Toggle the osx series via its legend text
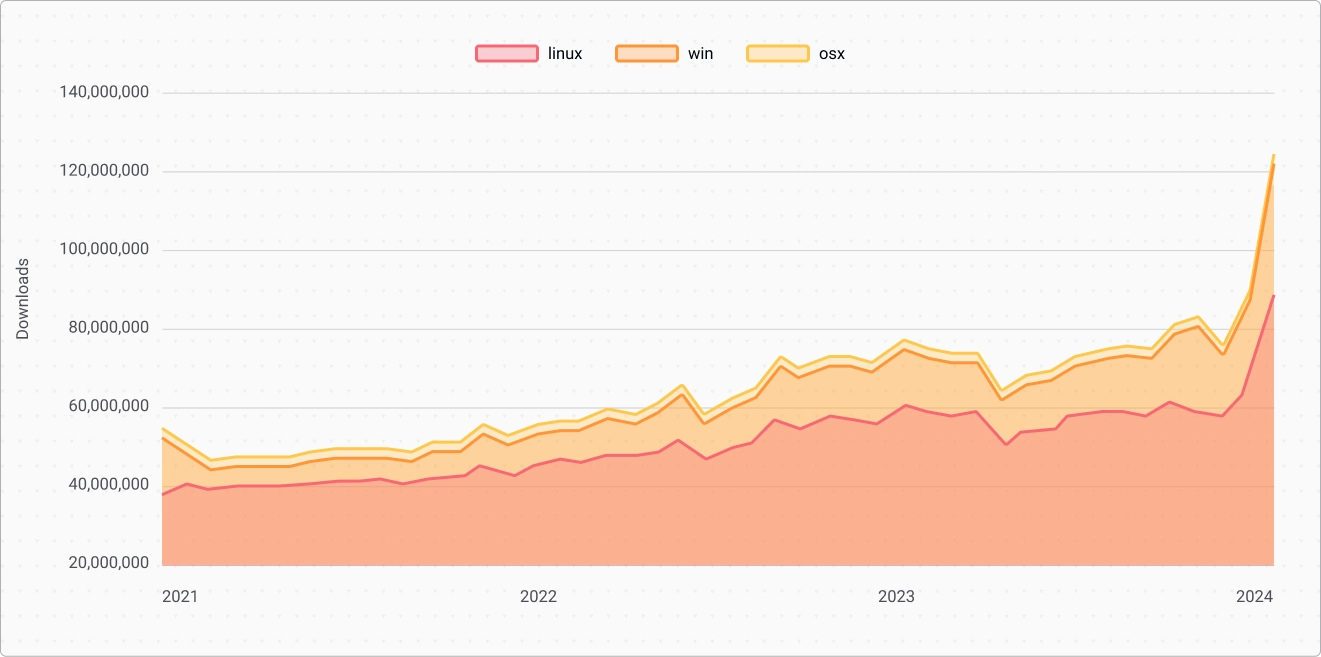The height and width of the screenshot is (657, 1321). 832,54
